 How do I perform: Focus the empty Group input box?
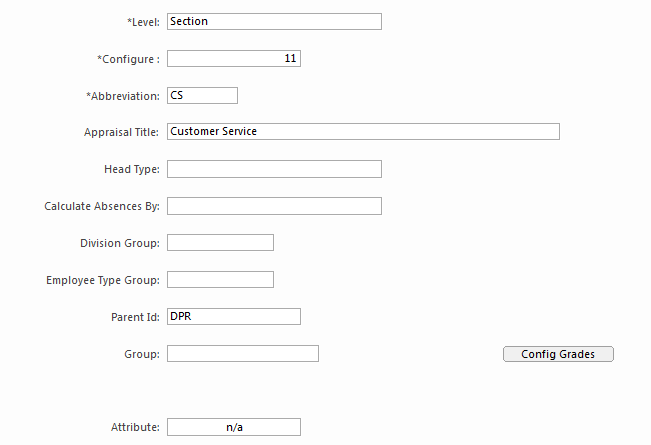(x=242, y=354)
